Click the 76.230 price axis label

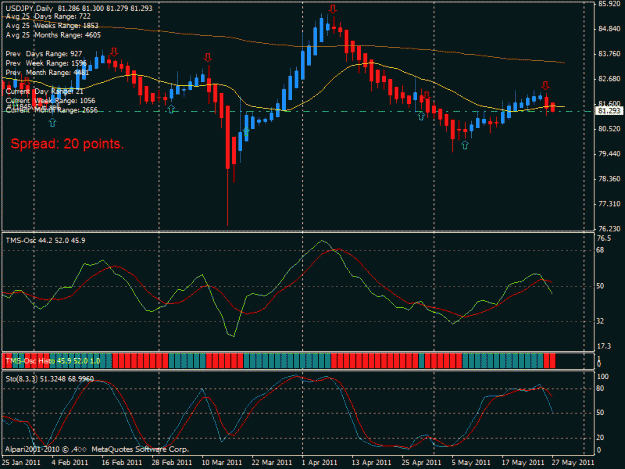click(609, 229)
